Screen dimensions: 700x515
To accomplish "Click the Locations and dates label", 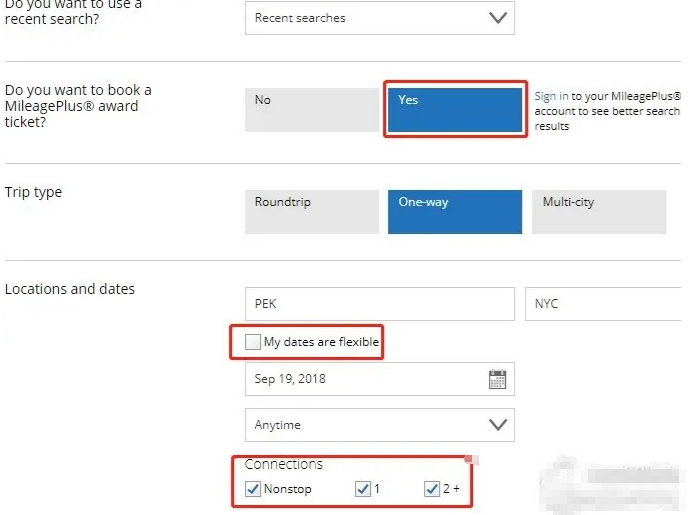I will click(70, 289).
